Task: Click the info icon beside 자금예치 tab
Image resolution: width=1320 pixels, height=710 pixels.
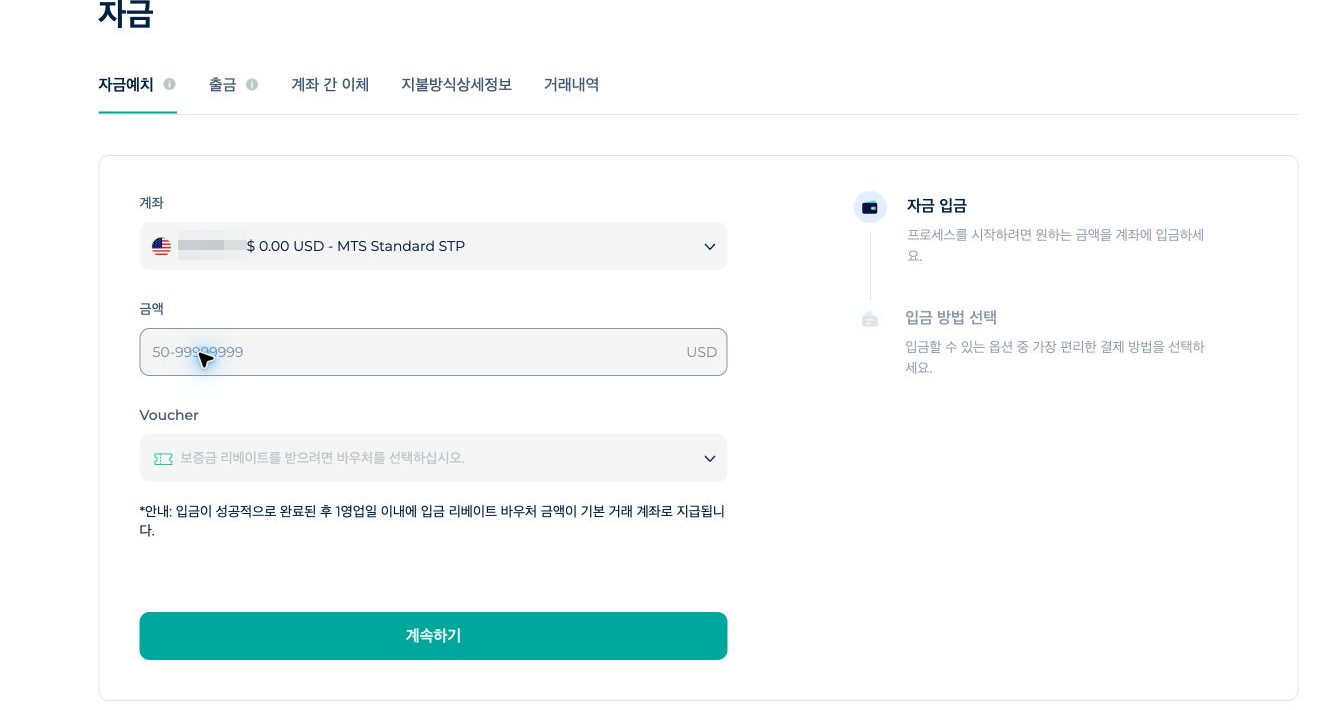Action: [x=169, y=85]
